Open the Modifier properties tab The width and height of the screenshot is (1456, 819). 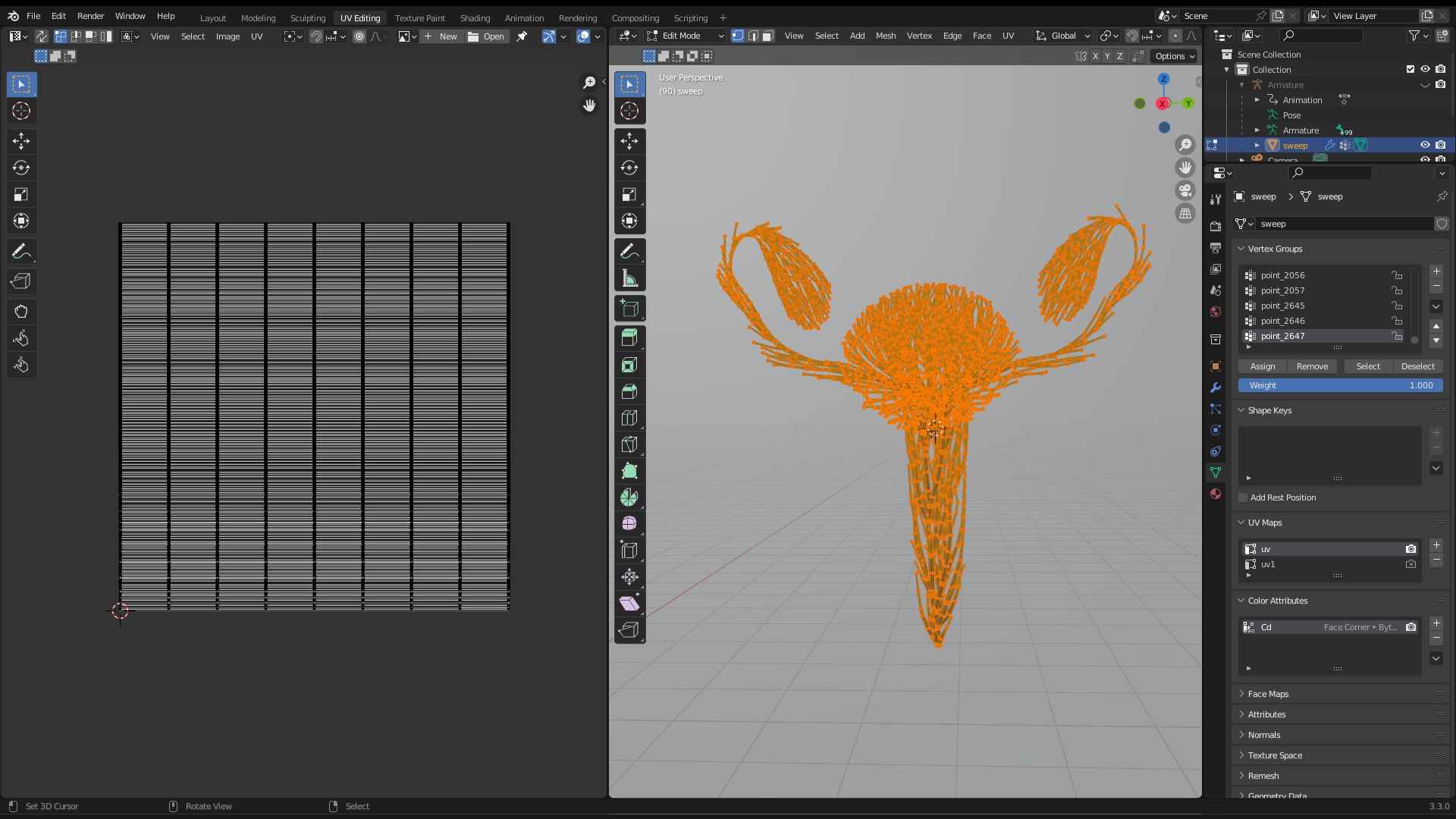[1216, 388]
